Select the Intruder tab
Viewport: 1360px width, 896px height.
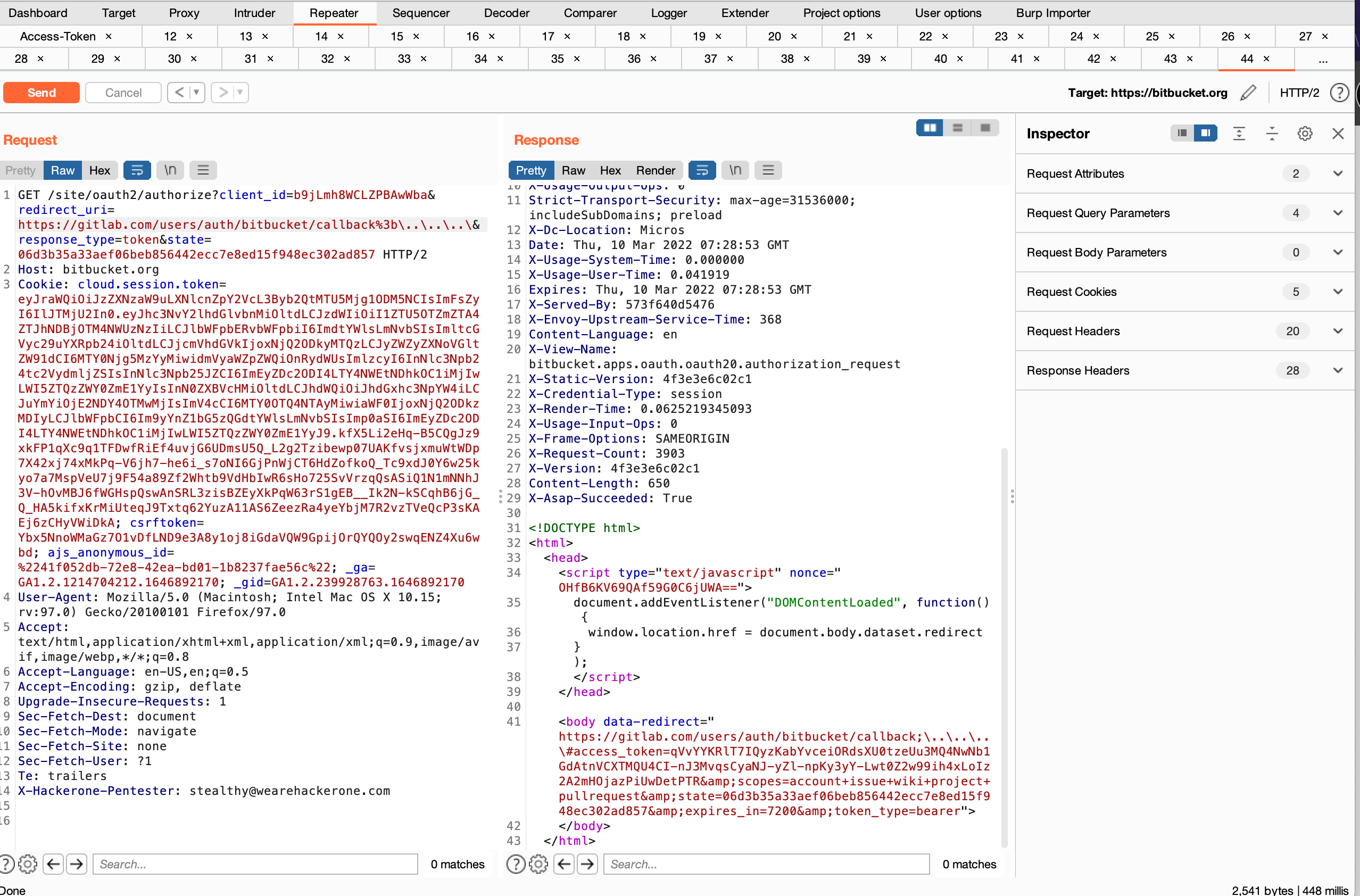(263, 12)
